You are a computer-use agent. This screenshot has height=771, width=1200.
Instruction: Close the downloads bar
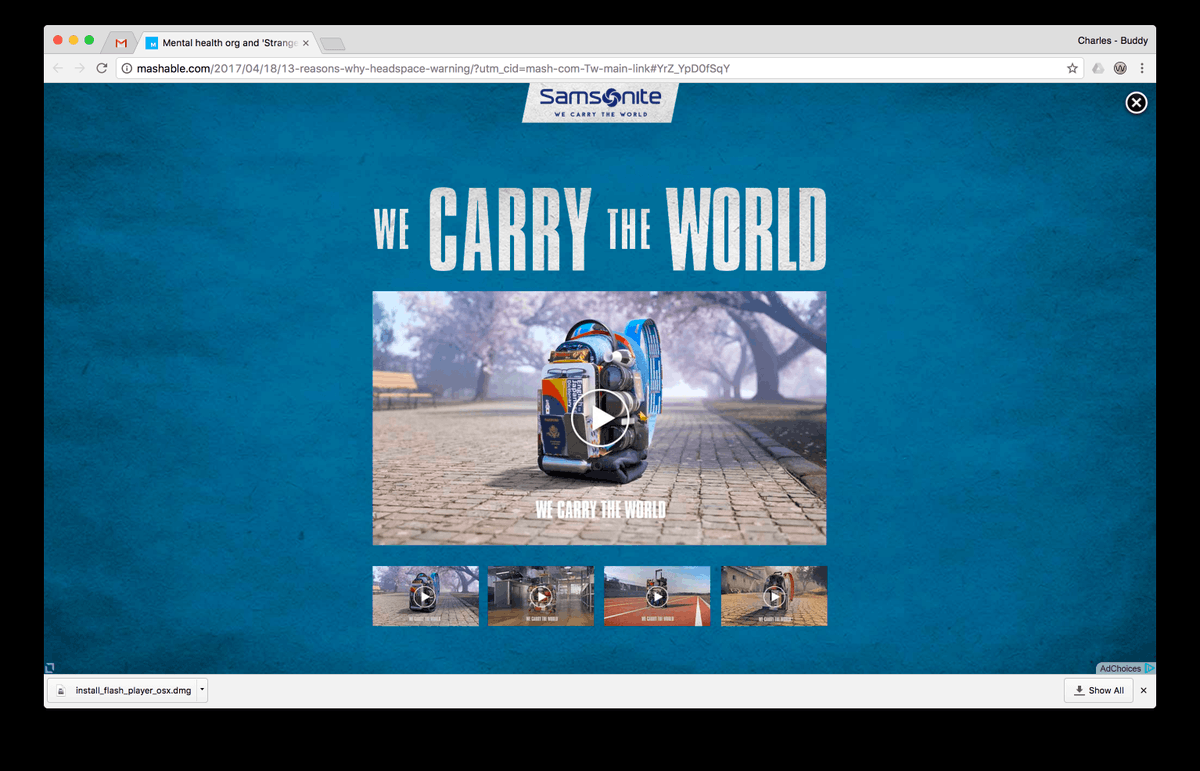1144,690
